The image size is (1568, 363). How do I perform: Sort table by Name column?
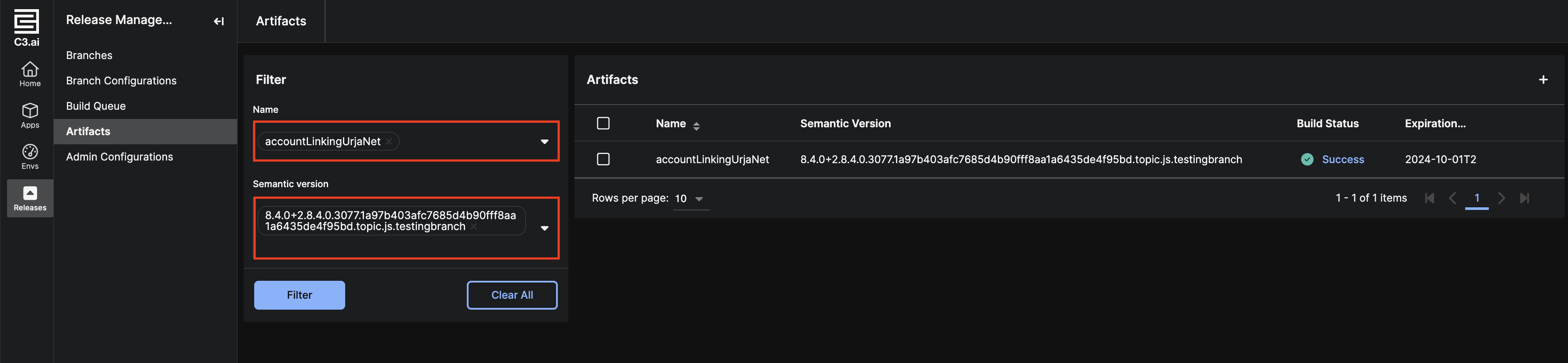coord(696,125)
